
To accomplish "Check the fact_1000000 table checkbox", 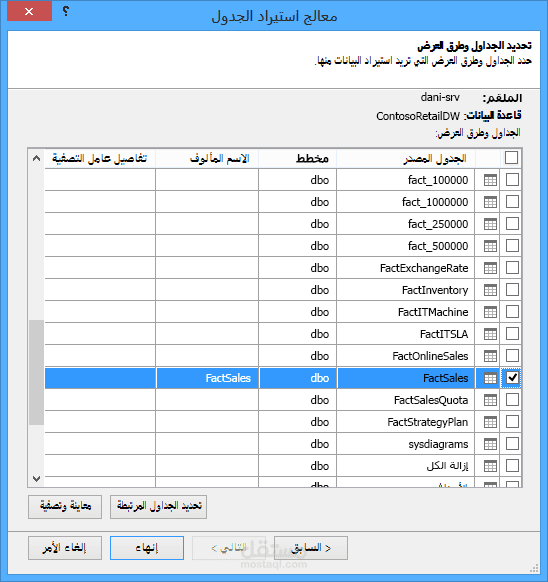I will pos(512,202).
